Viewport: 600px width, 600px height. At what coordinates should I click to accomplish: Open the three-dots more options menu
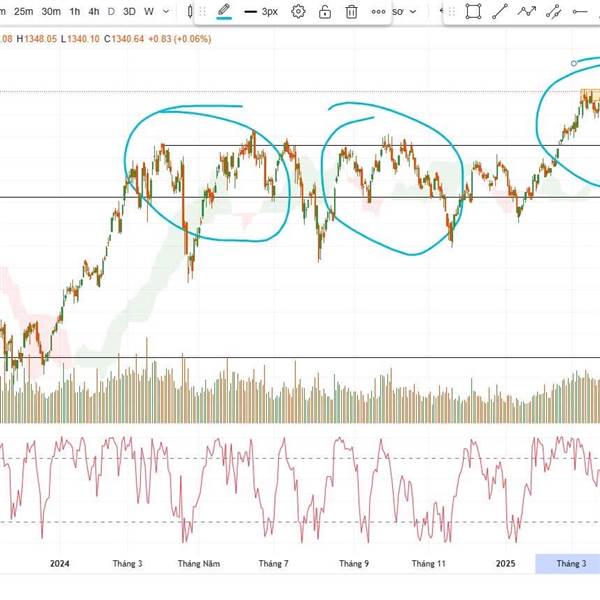pos(378,12)
